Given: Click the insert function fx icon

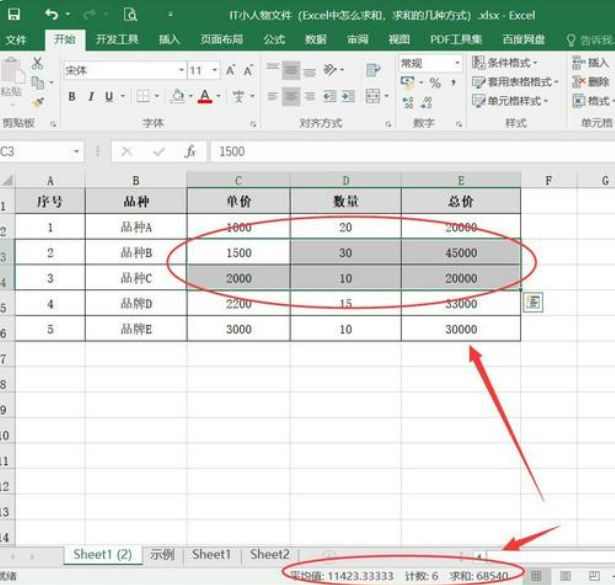Looking at the screenshot, I should pos(190,152).
